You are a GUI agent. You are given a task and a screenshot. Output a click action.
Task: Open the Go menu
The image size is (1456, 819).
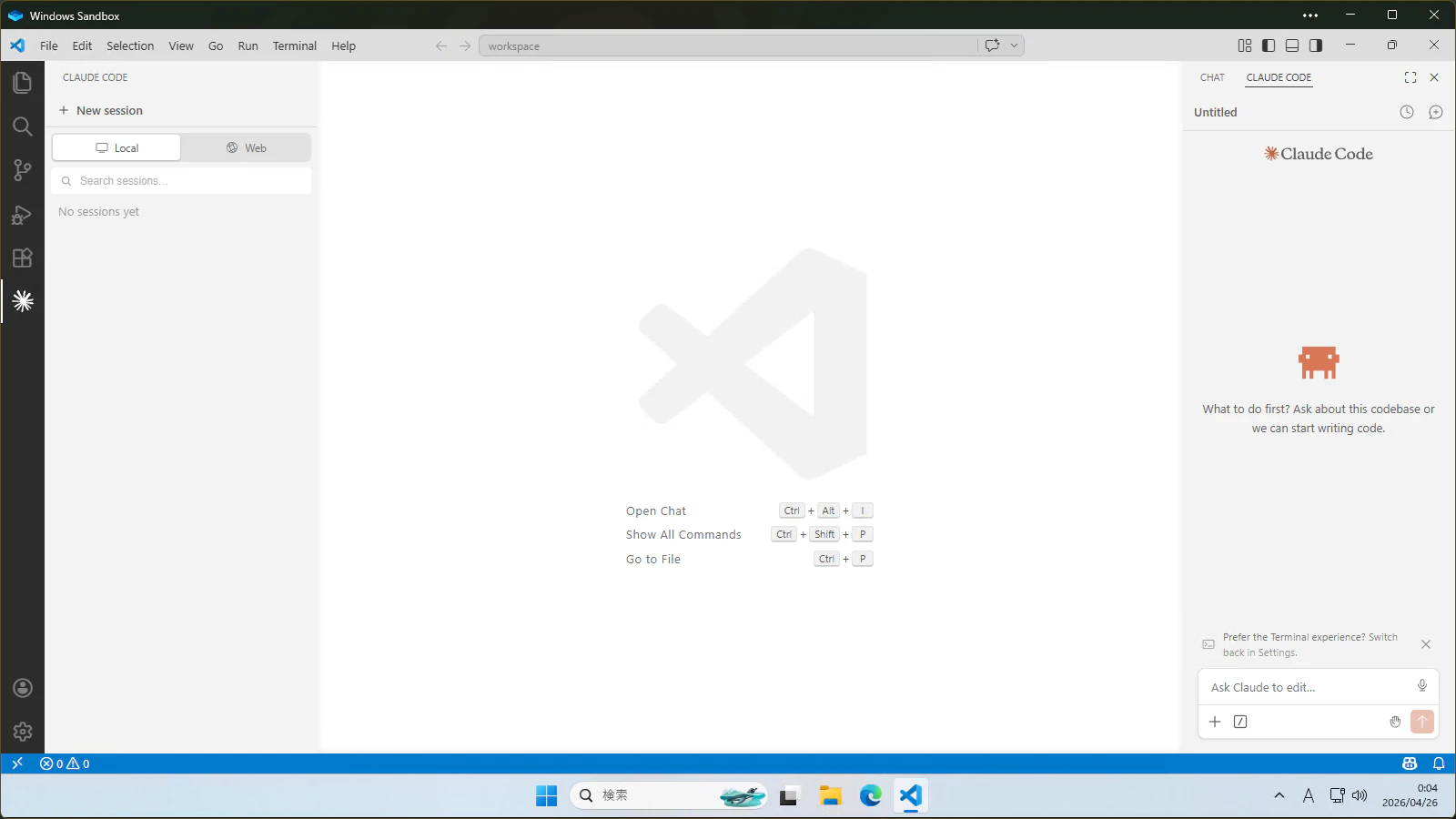click(216, 45)
